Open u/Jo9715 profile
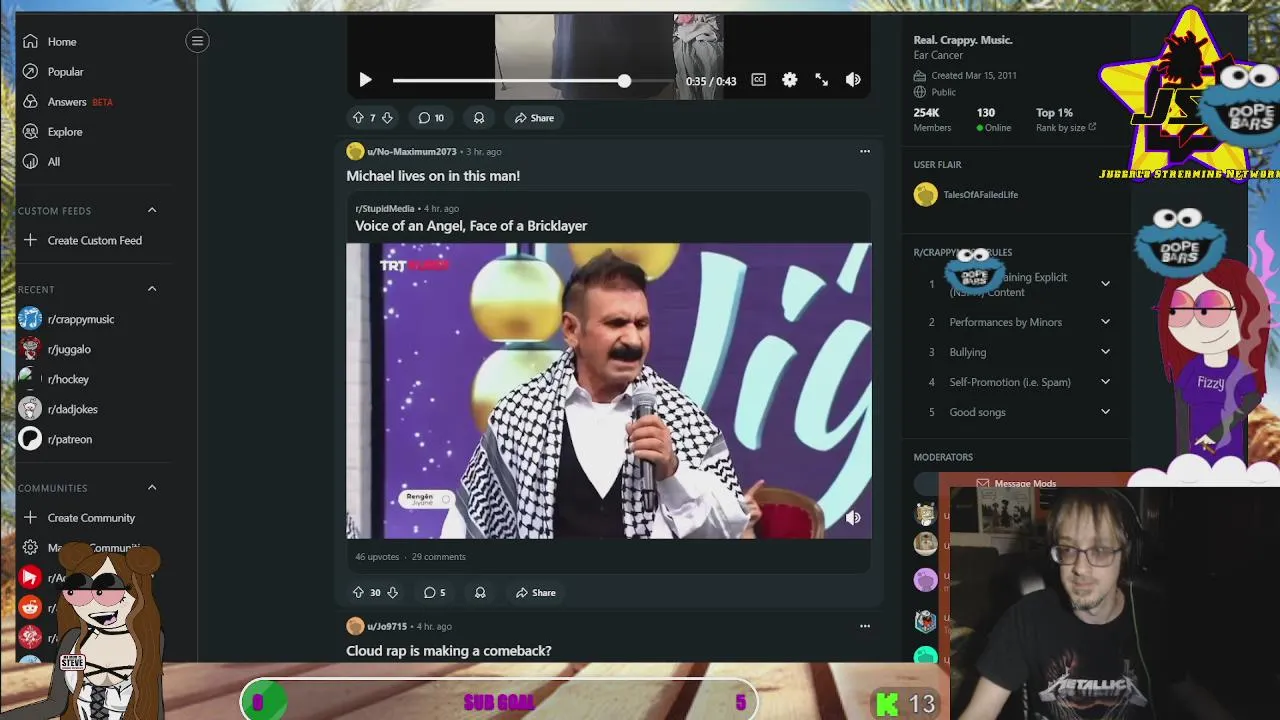1280x720 pixels. pos(387,627)
